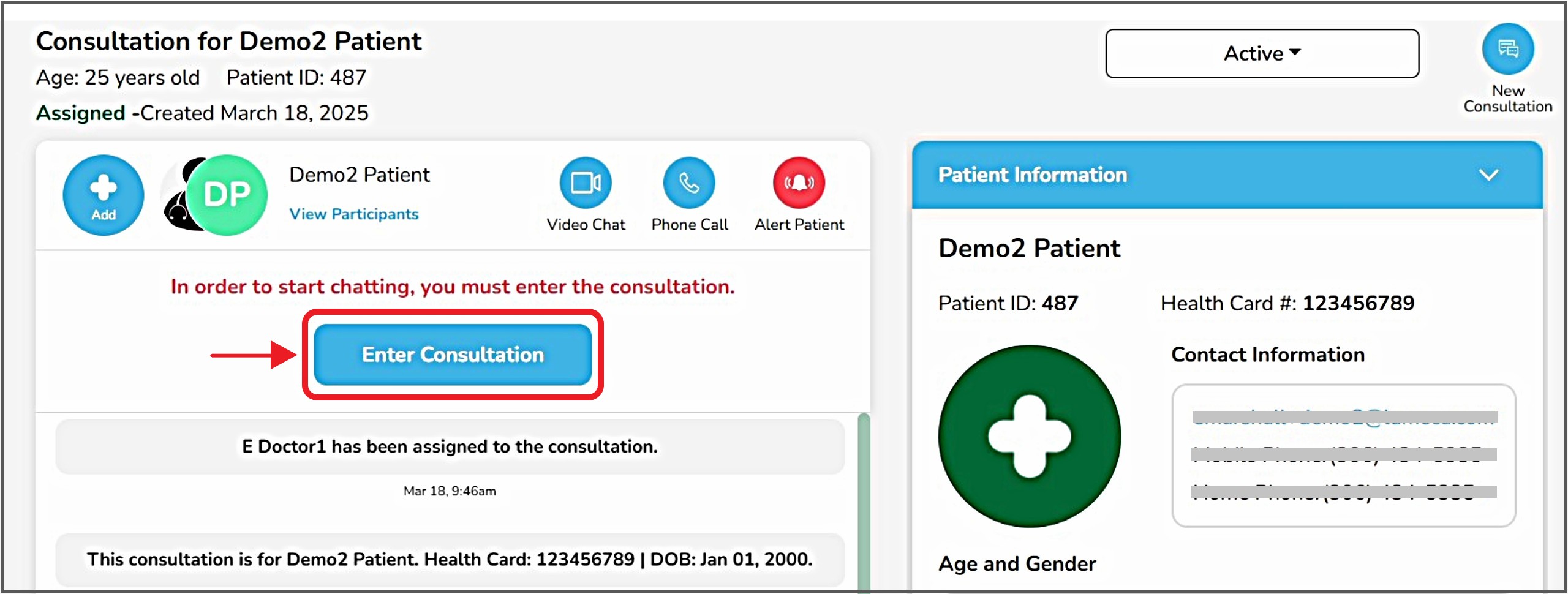
Task: Open the View Participants link
Action: pos(353,214)
